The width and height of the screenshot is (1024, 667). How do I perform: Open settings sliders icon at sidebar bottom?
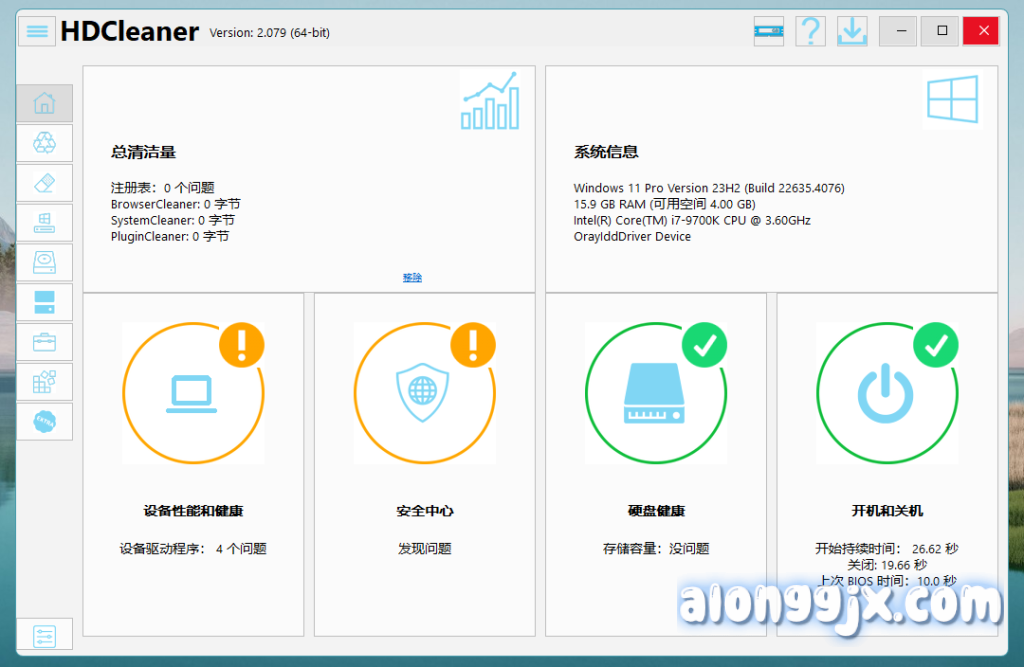tap(45, 635)
